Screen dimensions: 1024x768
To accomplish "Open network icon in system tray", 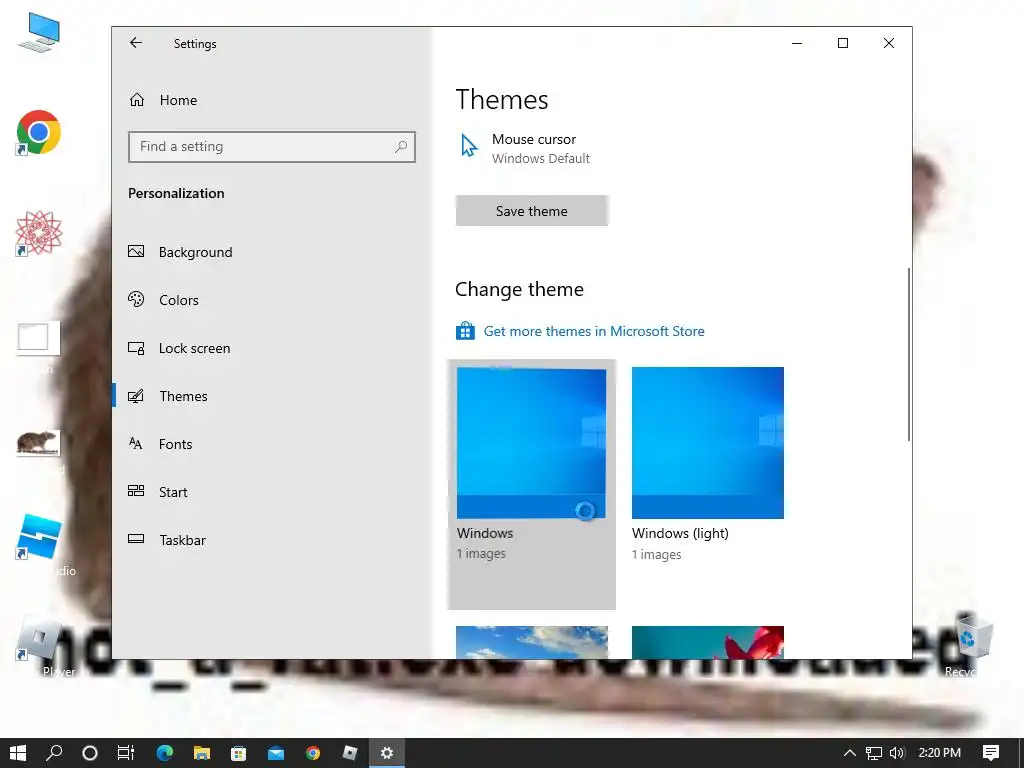I will tap(874, 753).
